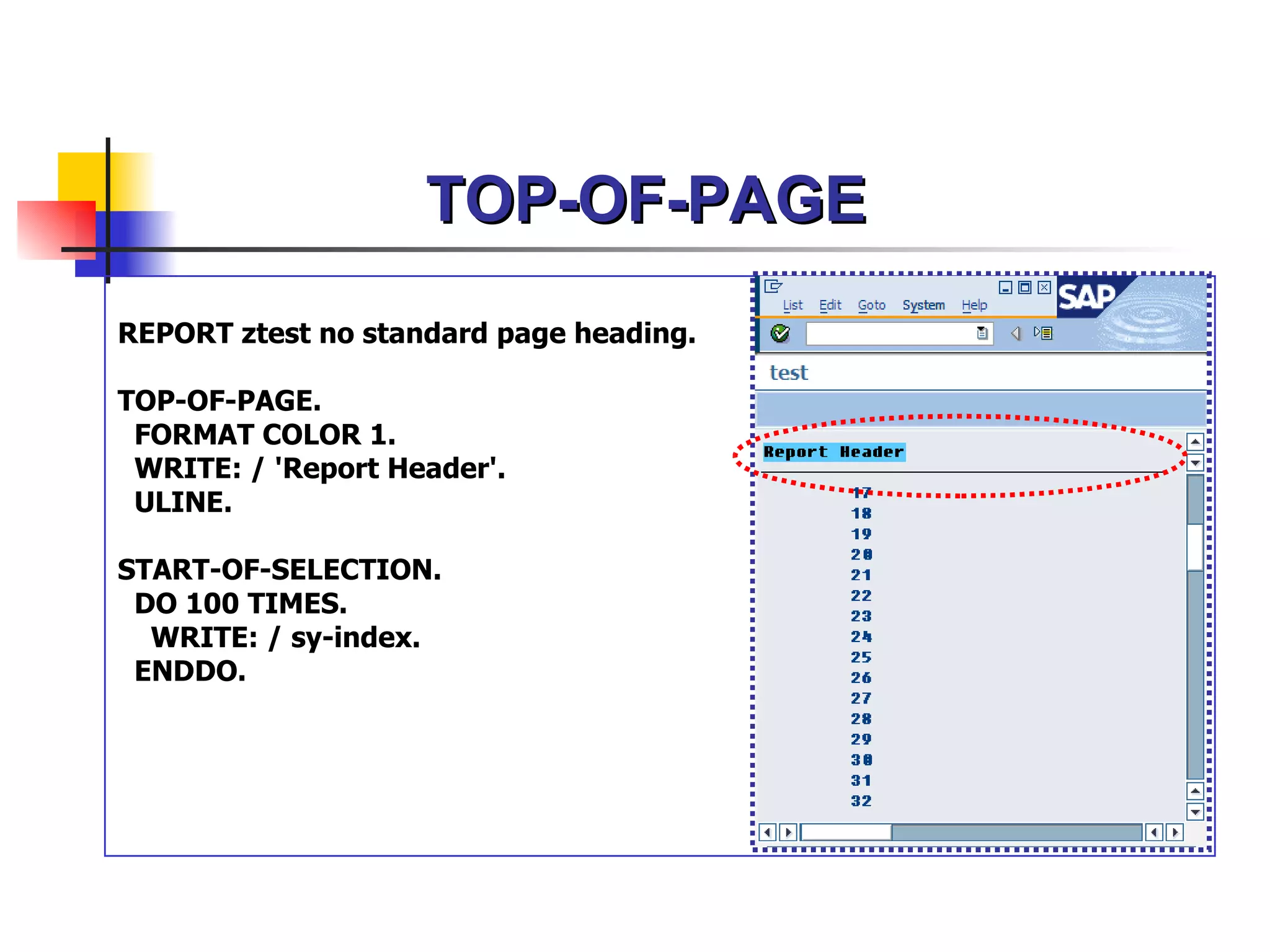
Task: Open the System menu
Action: 923,305
